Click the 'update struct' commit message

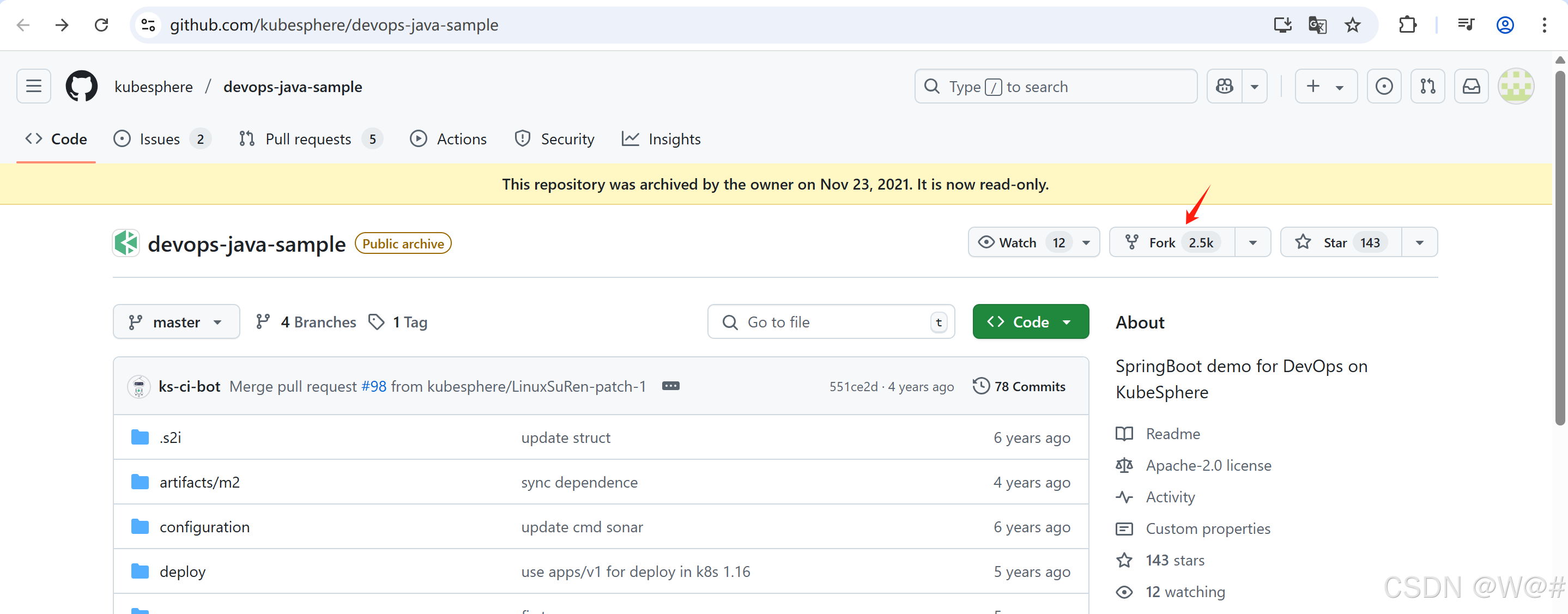pos(566,437)
